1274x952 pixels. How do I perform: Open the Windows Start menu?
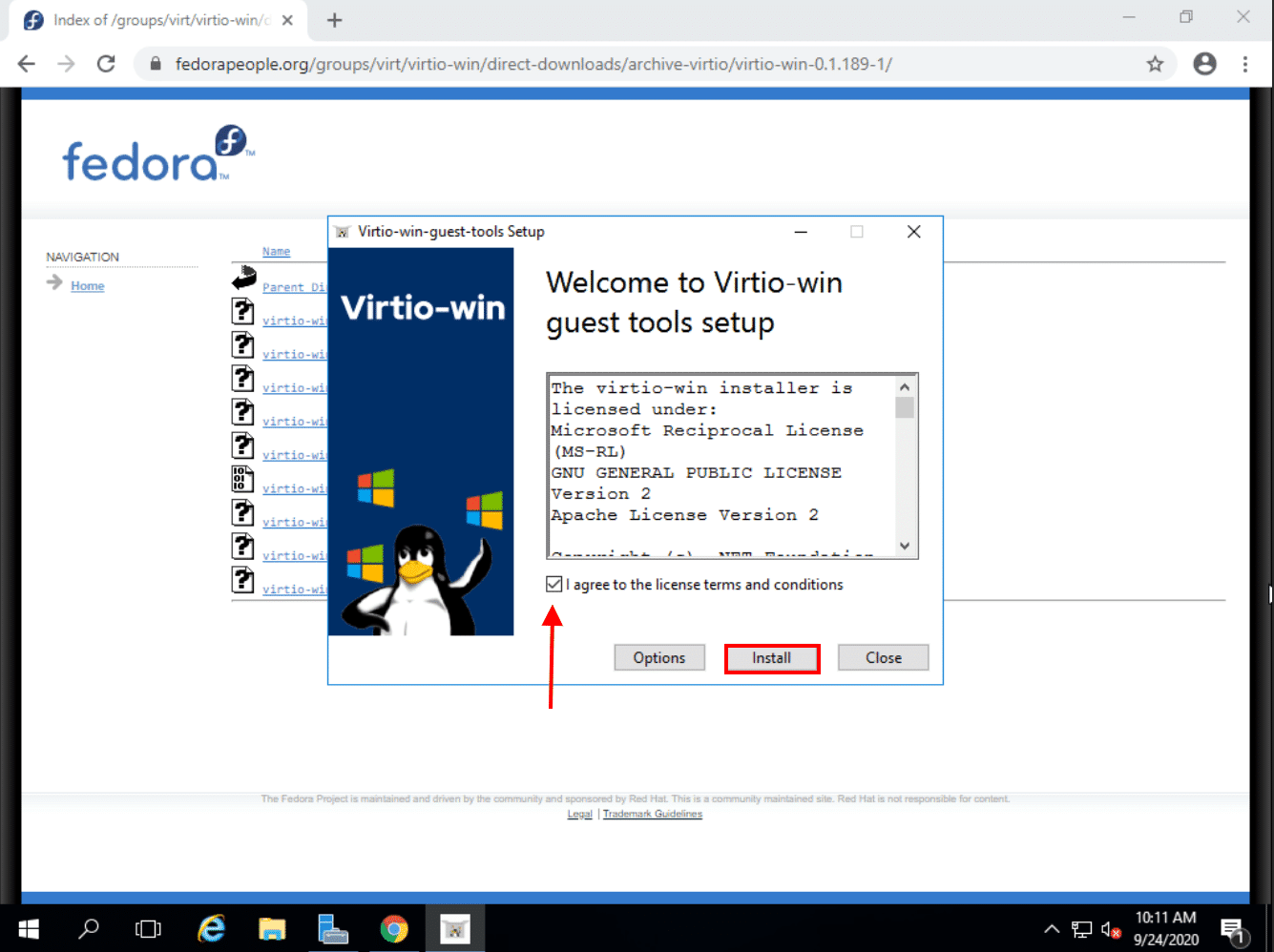pyautogui.click(x=29, y=928)
